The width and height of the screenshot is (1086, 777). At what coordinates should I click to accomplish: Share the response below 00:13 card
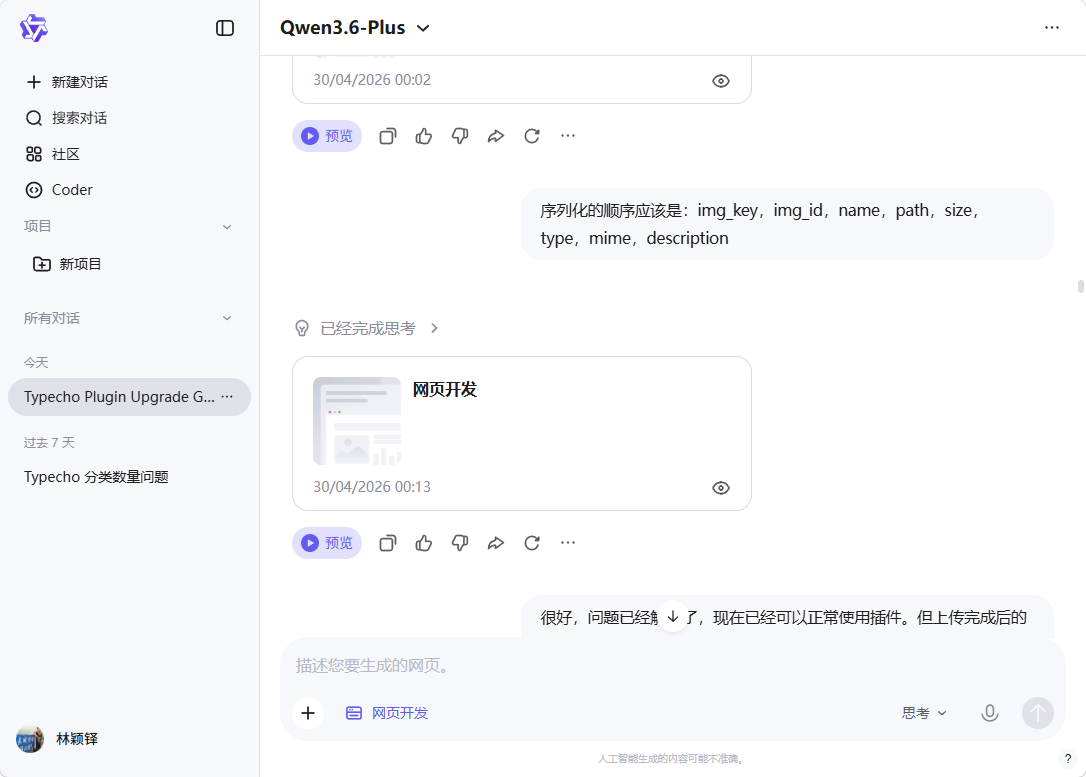(496, 543)
